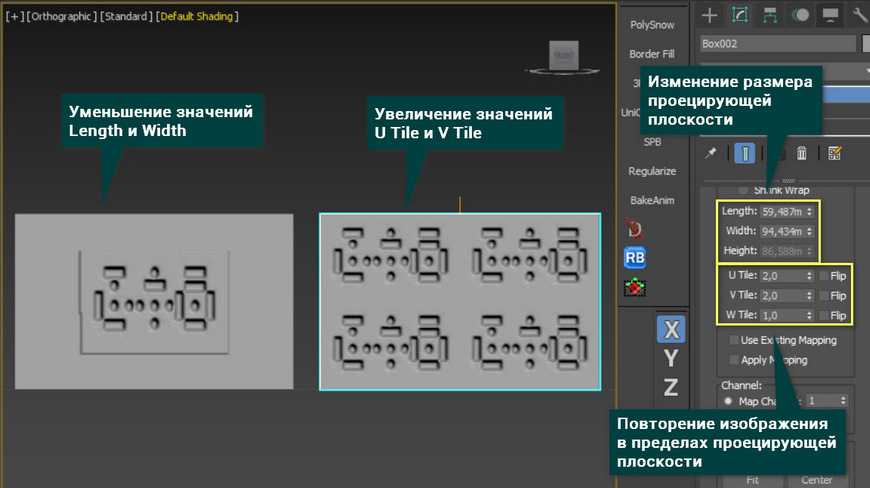
Task: Click the Box002 object name field
Action: coord(778,44)
